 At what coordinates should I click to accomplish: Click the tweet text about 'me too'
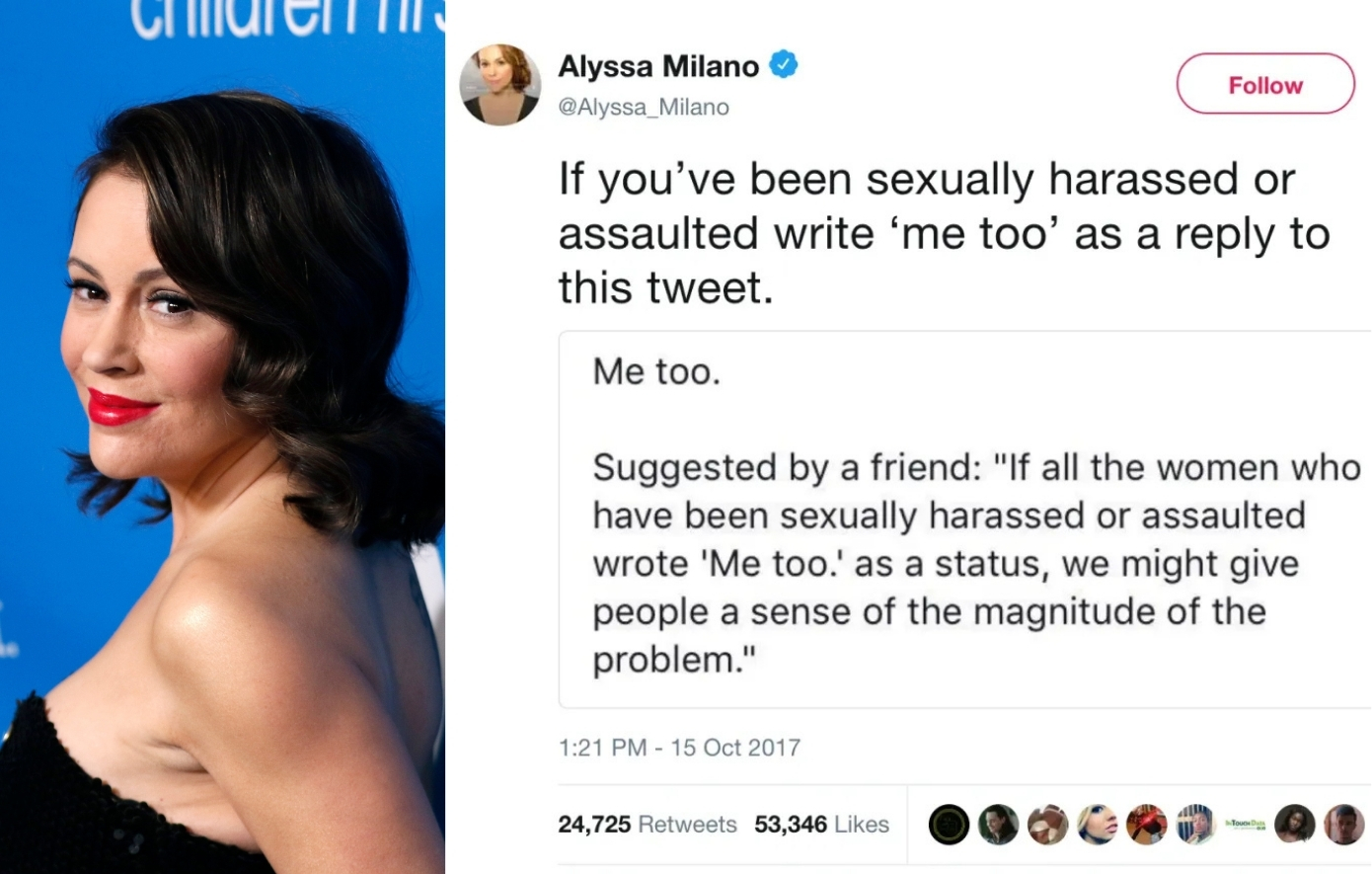(945, 233)
